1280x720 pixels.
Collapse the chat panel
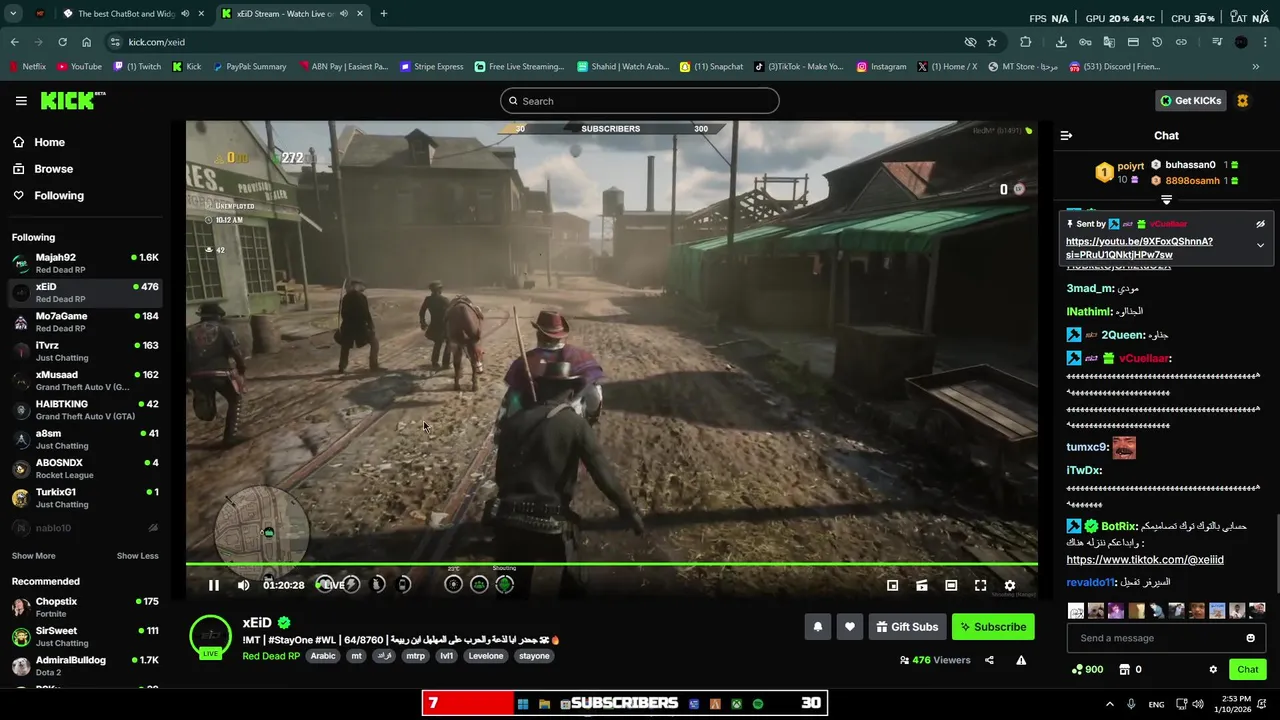[x=1066, y=135]
